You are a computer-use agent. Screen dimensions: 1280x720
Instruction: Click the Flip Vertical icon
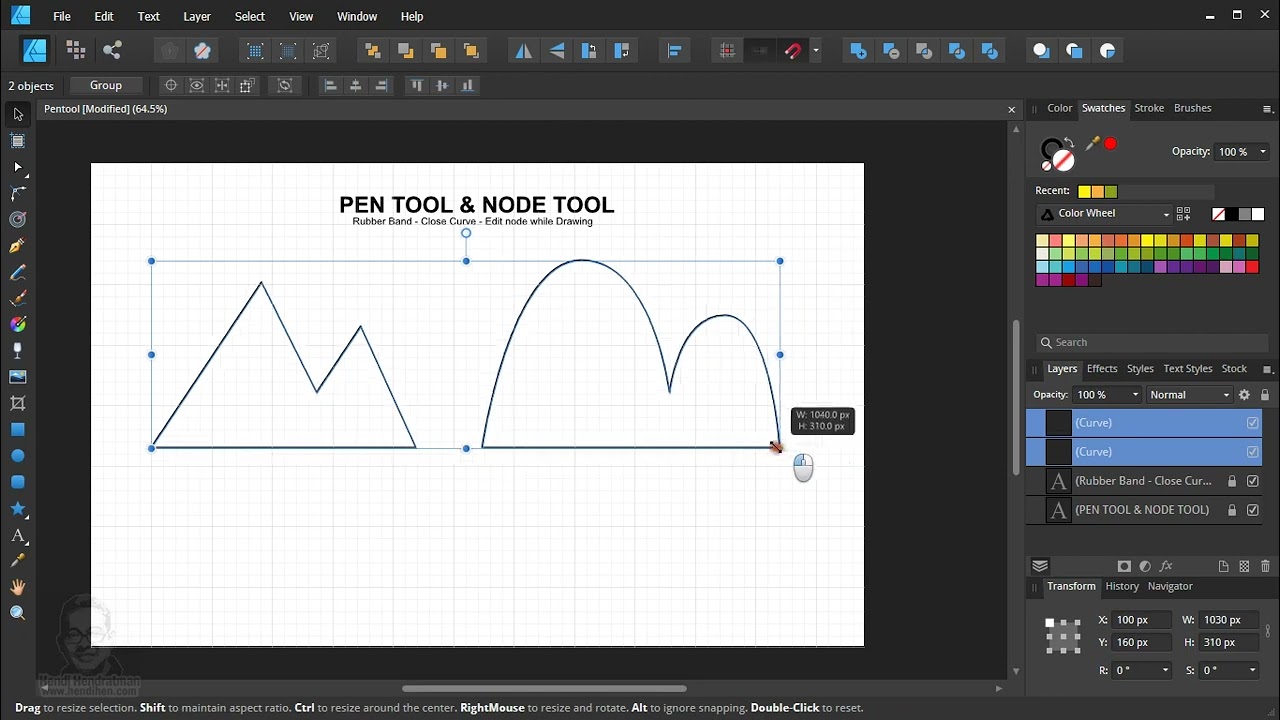tap(557, 51)
